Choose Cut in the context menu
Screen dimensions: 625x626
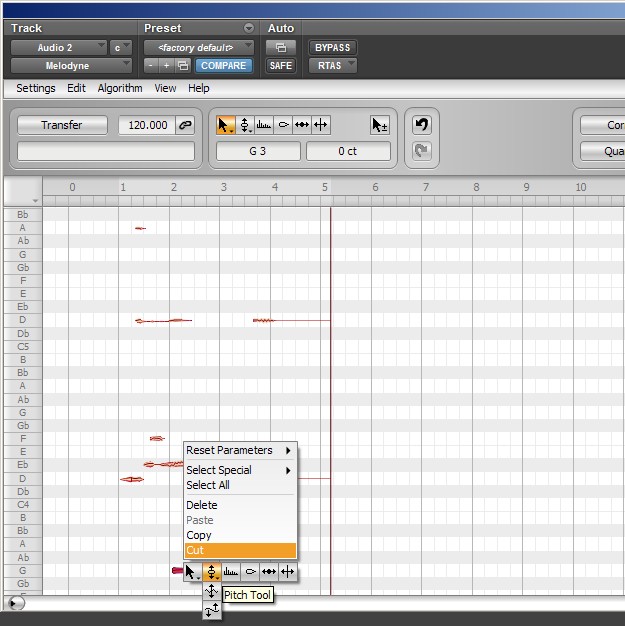[x=240, y=550]
